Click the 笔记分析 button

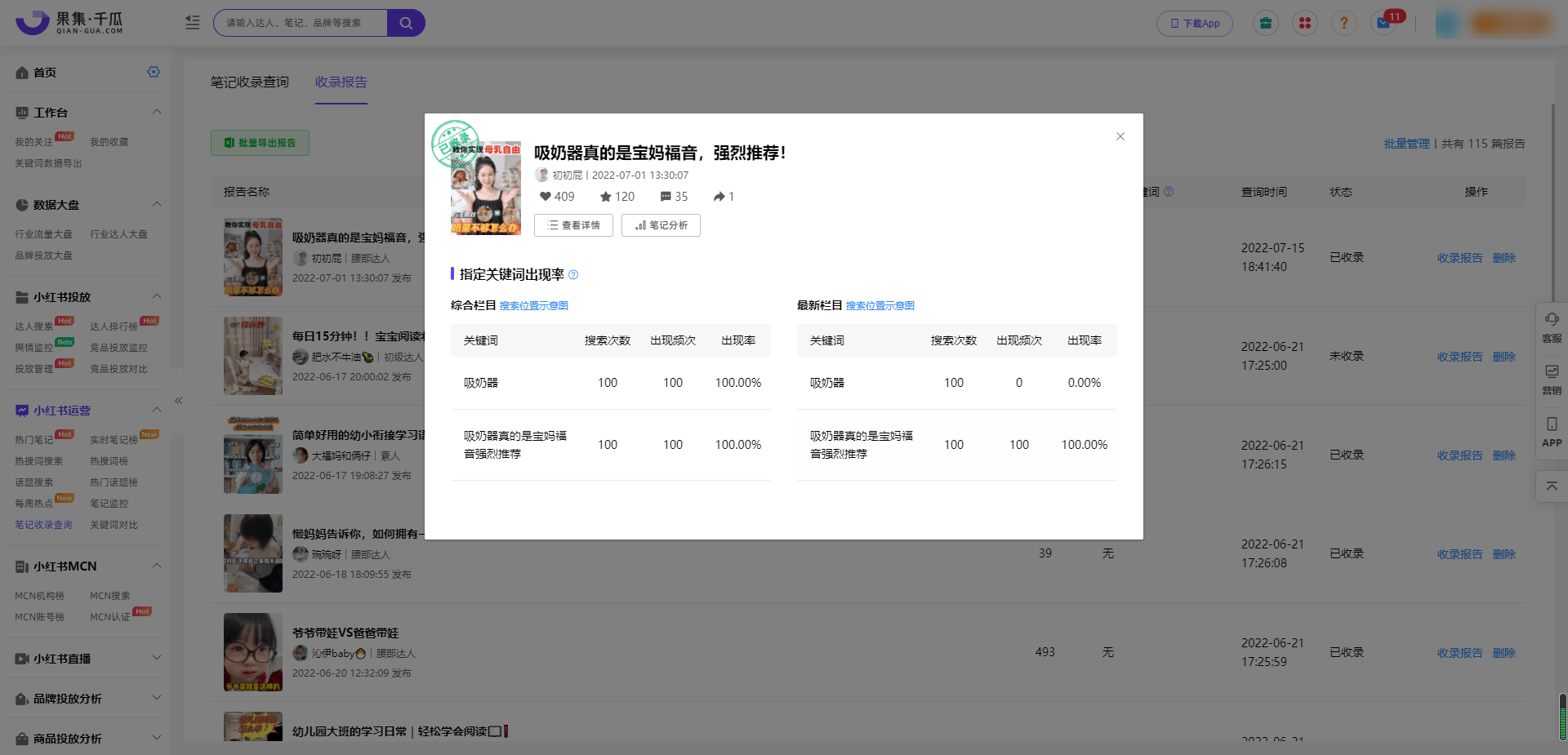(x=661, y=225)
